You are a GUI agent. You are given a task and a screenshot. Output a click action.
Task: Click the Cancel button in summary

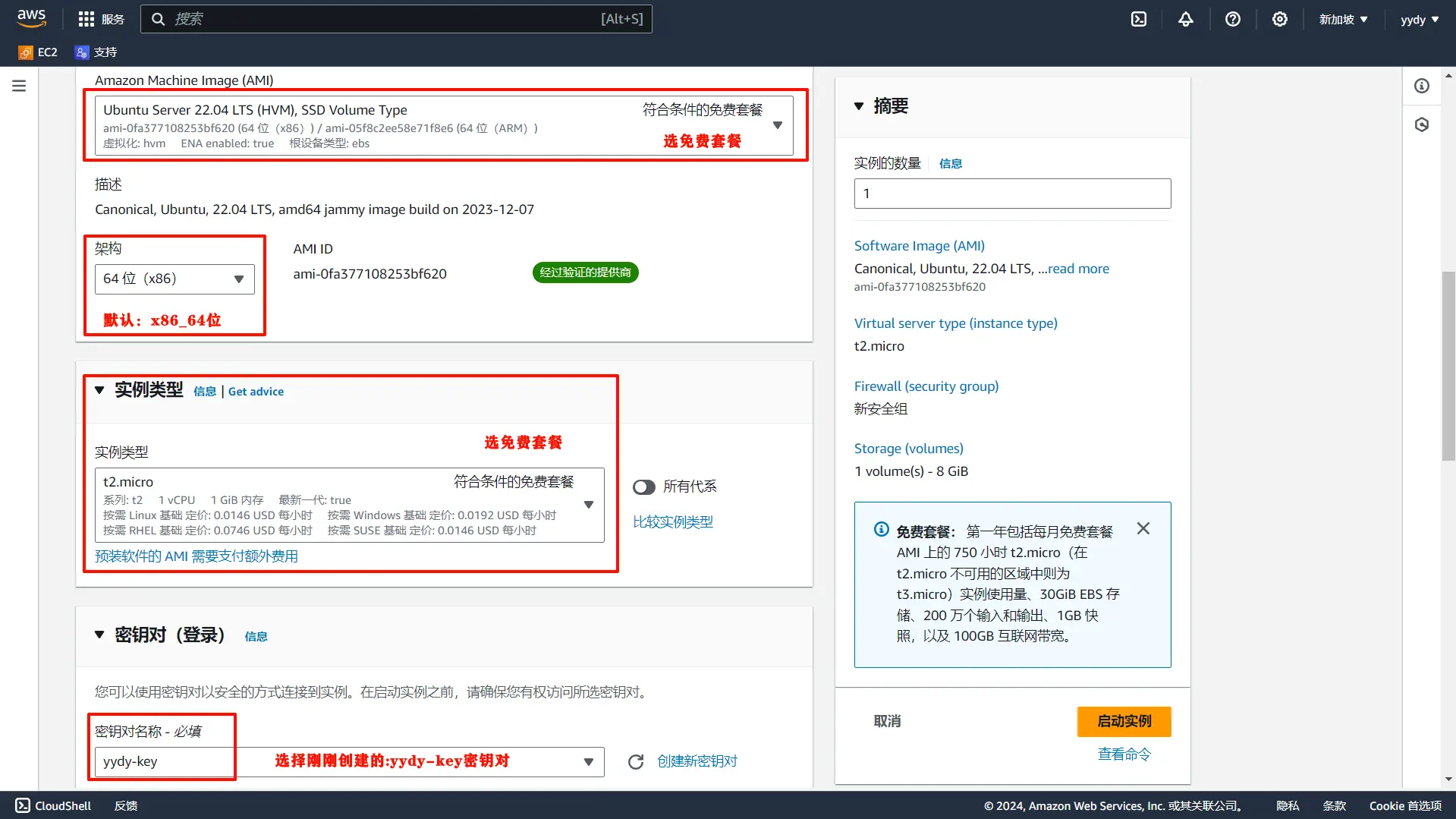coord(887,721)
